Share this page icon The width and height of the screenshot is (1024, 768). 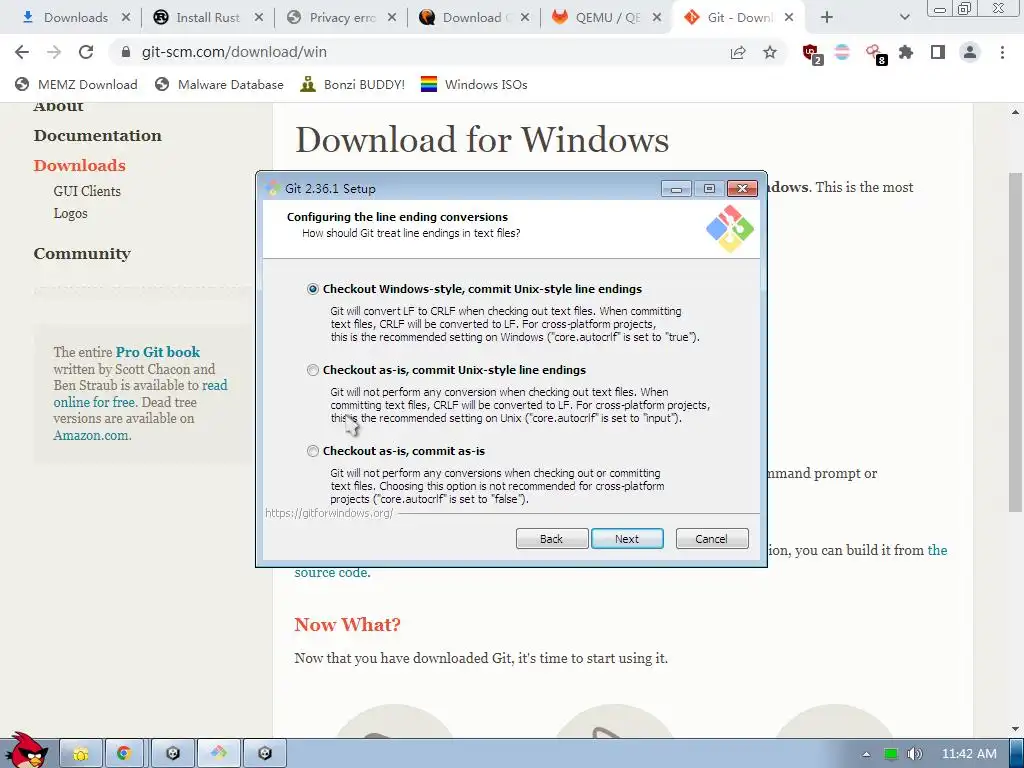[x=738, y=52]
